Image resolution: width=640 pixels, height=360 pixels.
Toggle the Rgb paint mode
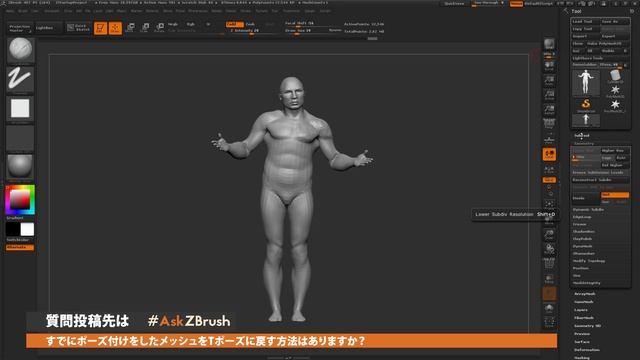coord(191,24)
